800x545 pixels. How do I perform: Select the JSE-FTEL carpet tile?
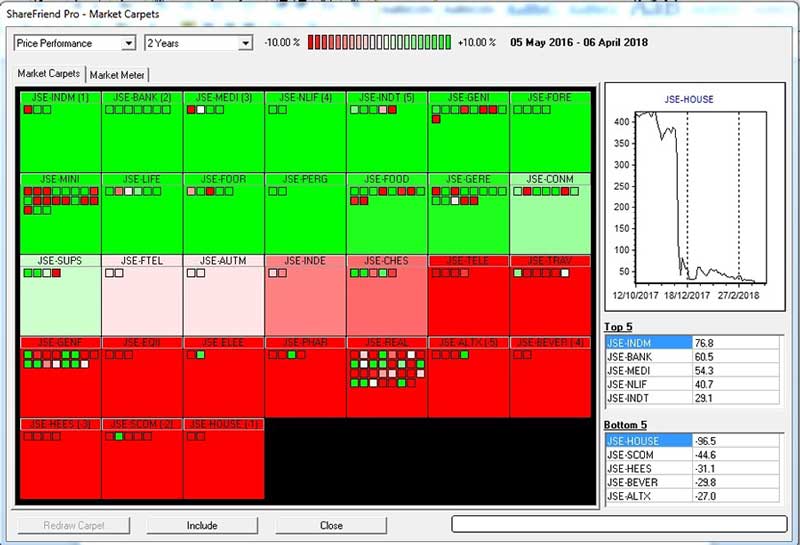[x=142, y=295]
